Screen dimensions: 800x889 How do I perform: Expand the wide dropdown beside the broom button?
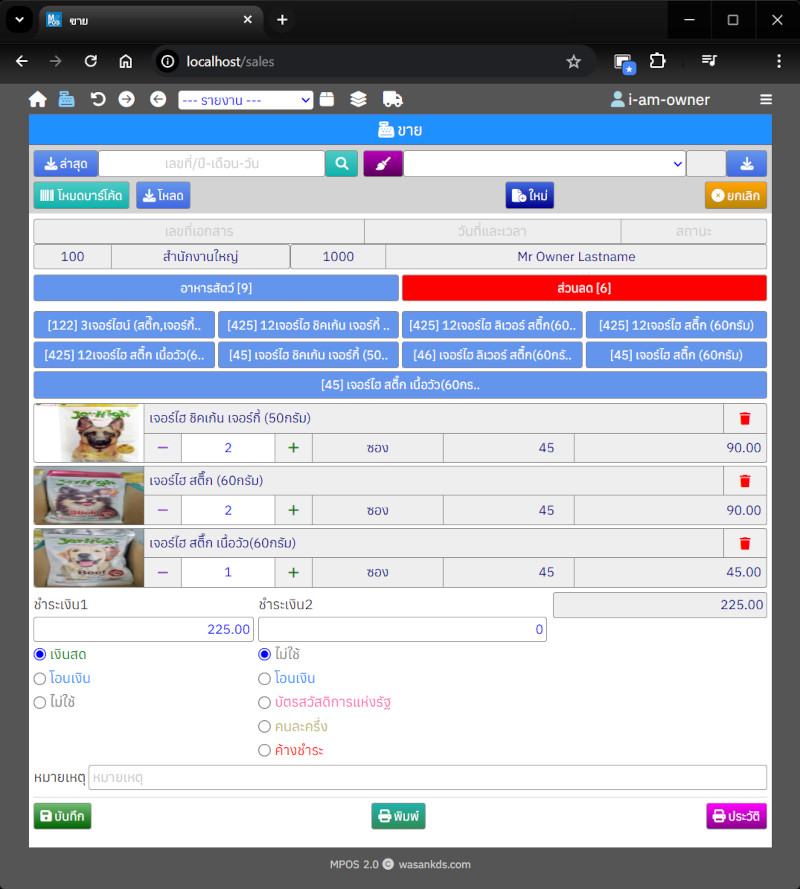pos(544,164)
